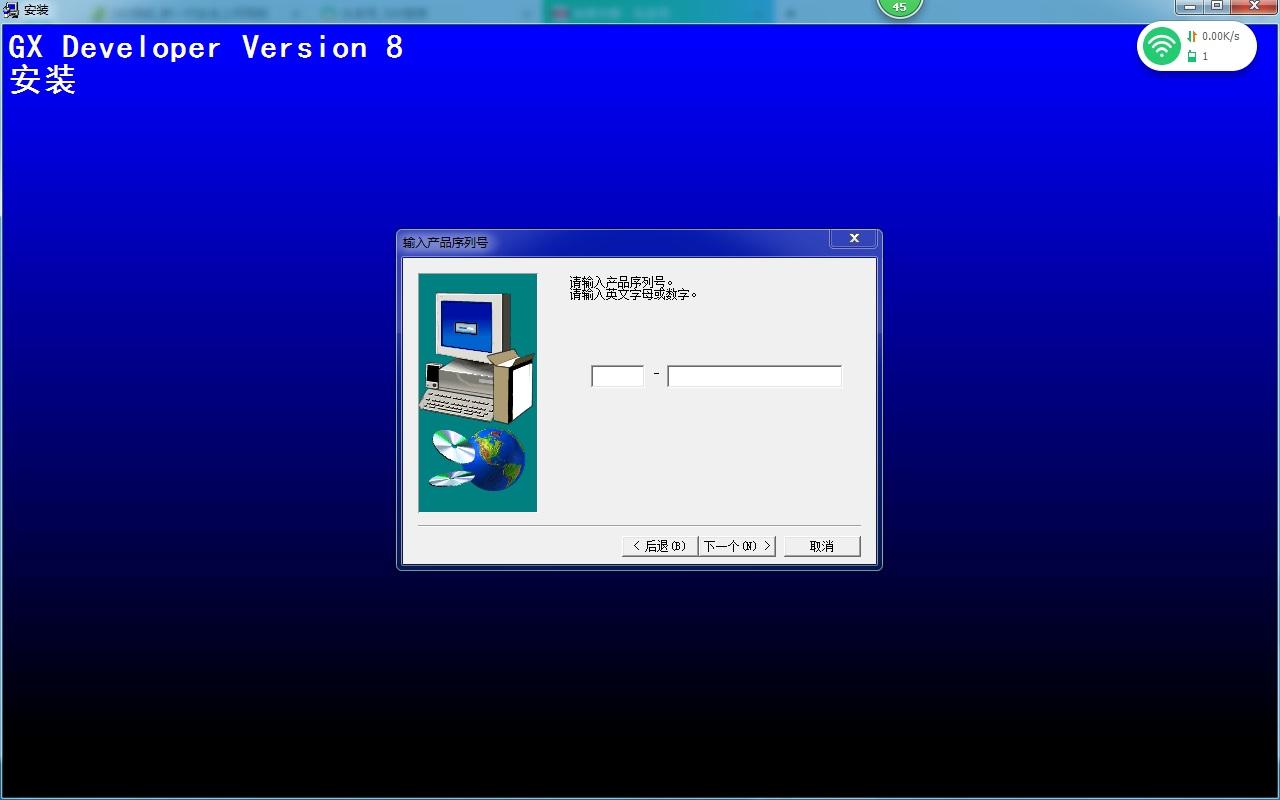Image resolution: width=1280 pixels, height=800 pixels.
Task: Minimize the 安装 installer window
Action: click(1189, 6)
